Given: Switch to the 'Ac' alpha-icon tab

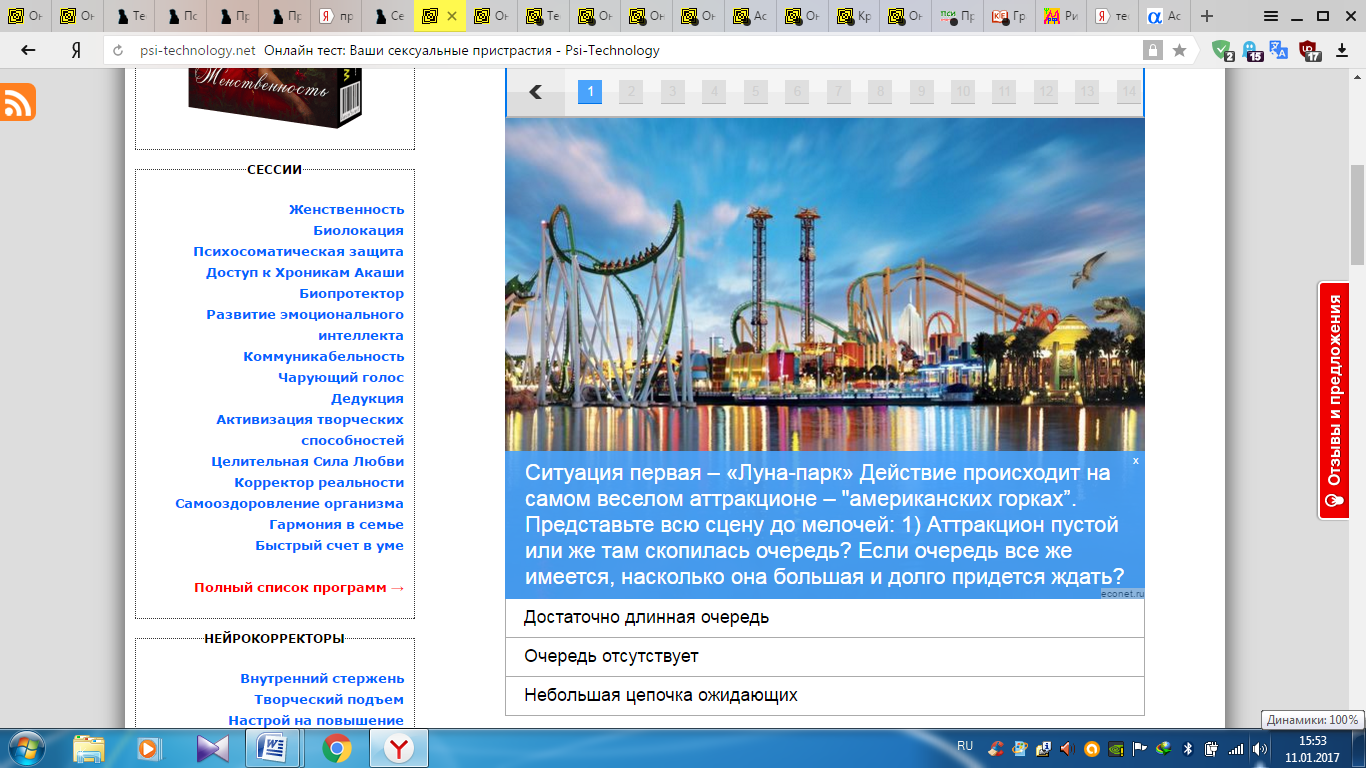Looking at the screenshot, I should (1165, 16).
